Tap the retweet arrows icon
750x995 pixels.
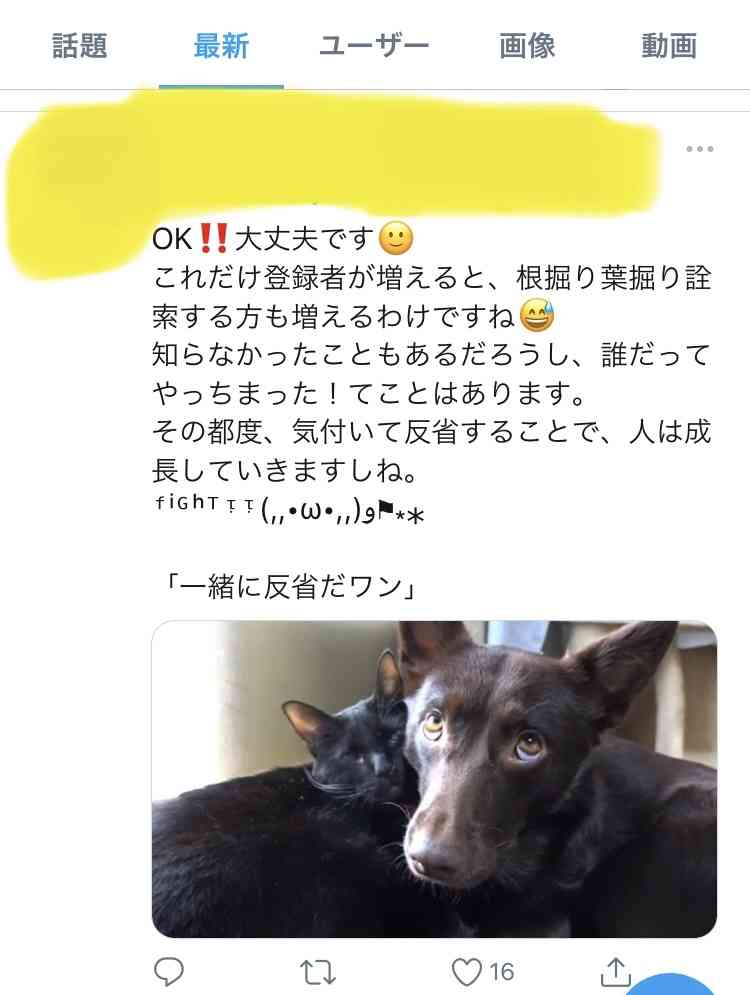click(317, 972)
